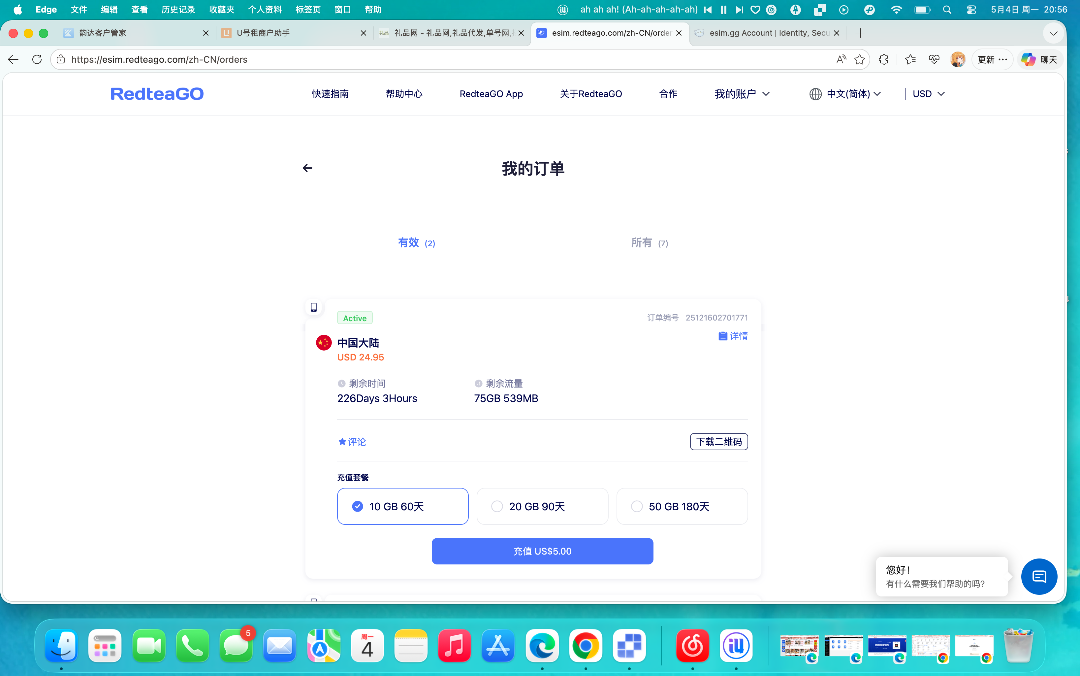Click the 评论 review link

pos(352,442)
